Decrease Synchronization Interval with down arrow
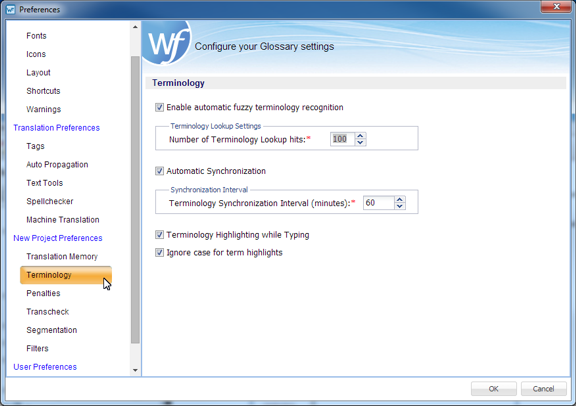 click(x=400, y=206)
